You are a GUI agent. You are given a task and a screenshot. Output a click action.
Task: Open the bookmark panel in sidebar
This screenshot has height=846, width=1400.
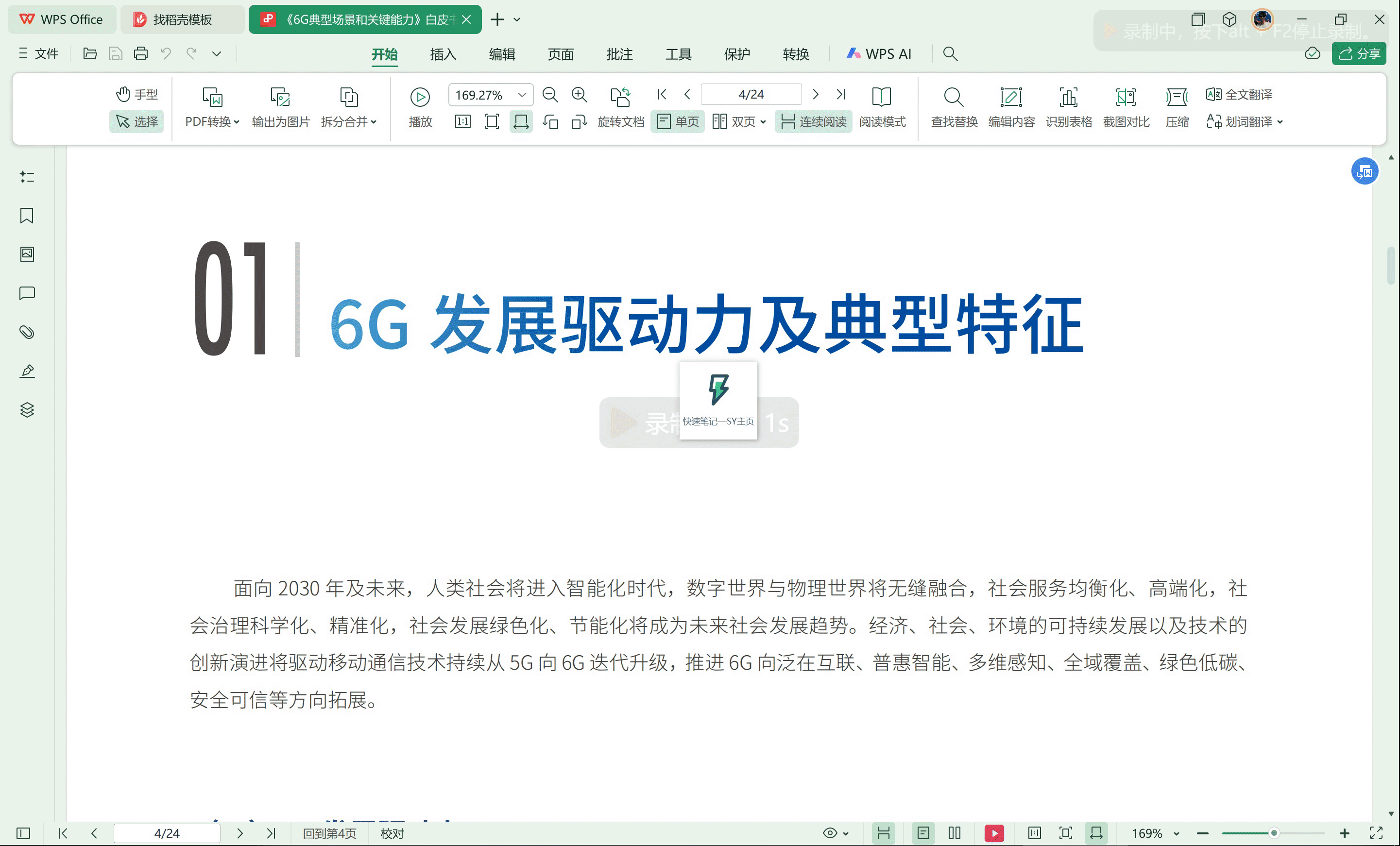(27, 216)
